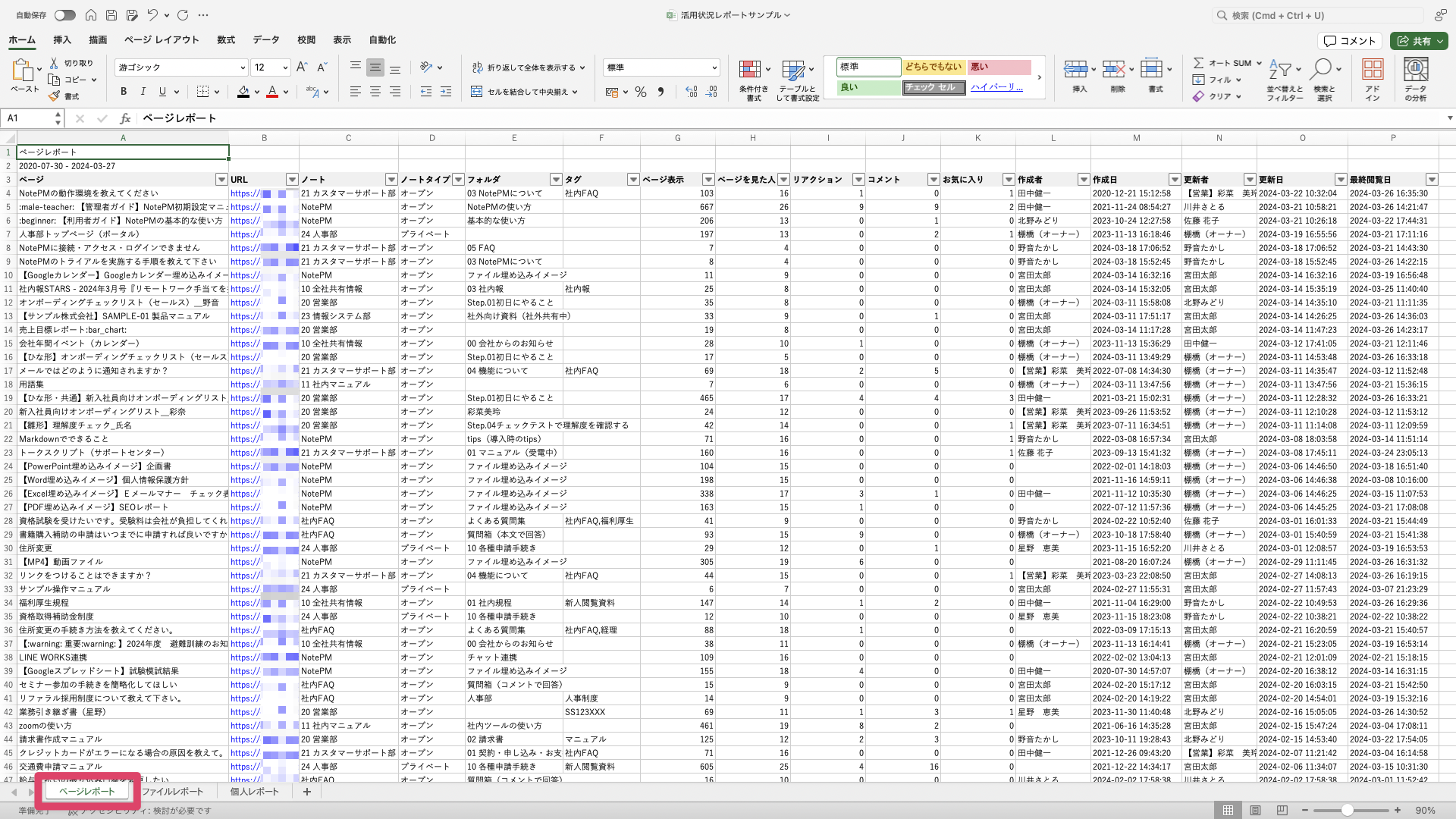Click the Redo arrow icon
Image resolution: width=1456 pixels, height=819 pixels.
pos(183,15)
